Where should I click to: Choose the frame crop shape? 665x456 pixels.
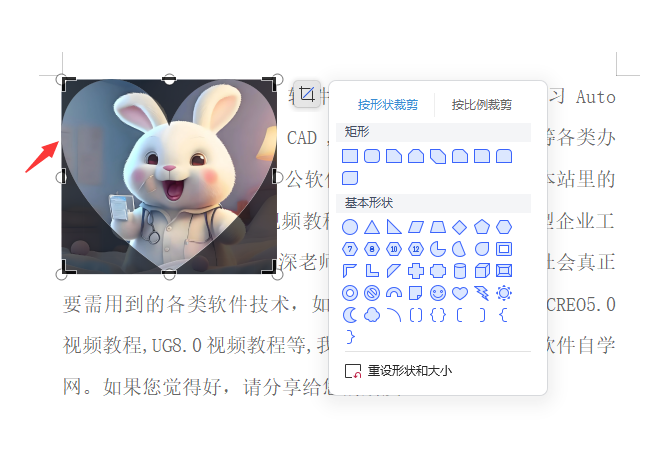(504, 249)
